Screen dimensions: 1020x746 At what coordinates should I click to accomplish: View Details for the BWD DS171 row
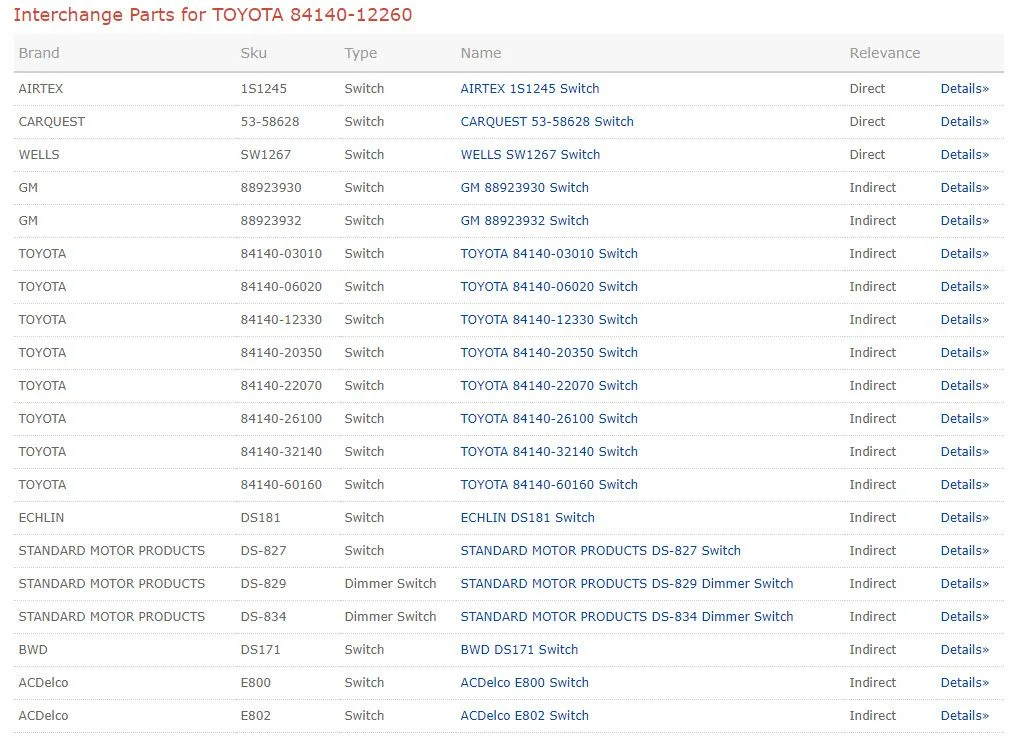click(x=965, y=650)
